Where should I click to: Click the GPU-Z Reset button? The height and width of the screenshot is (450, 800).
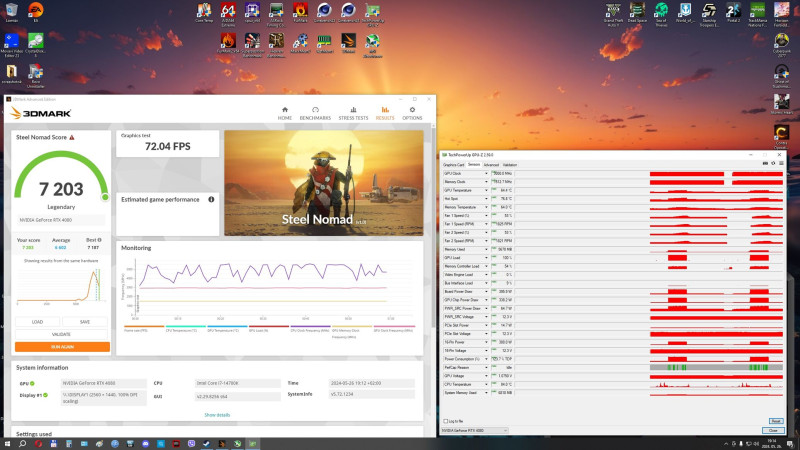click(776, 421)
